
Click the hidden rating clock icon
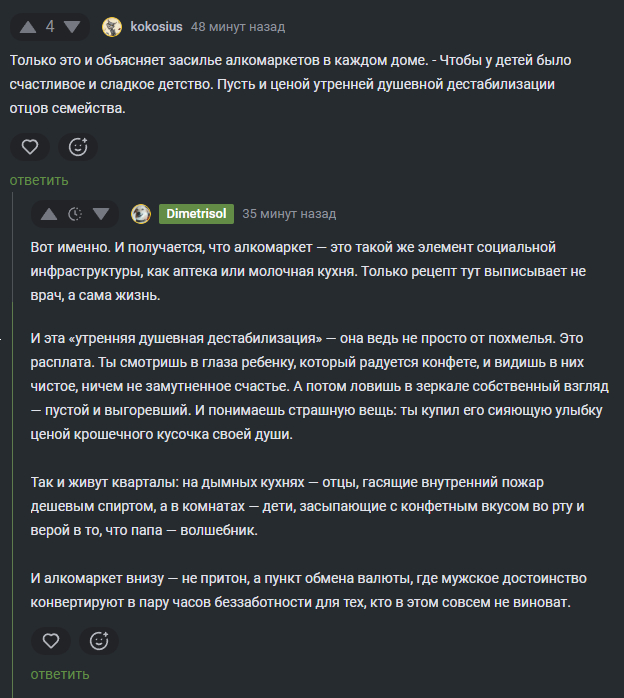click(x=74, y=214)
